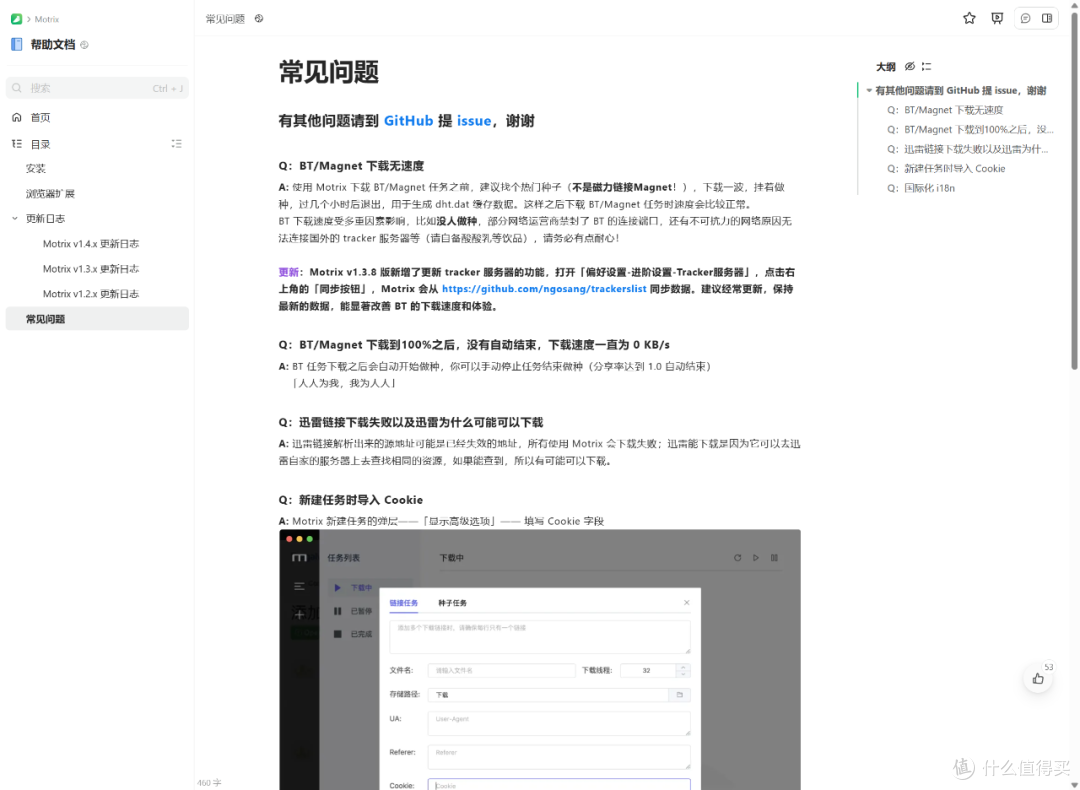Collapse the outline's top heading triangle

[869, 90]
